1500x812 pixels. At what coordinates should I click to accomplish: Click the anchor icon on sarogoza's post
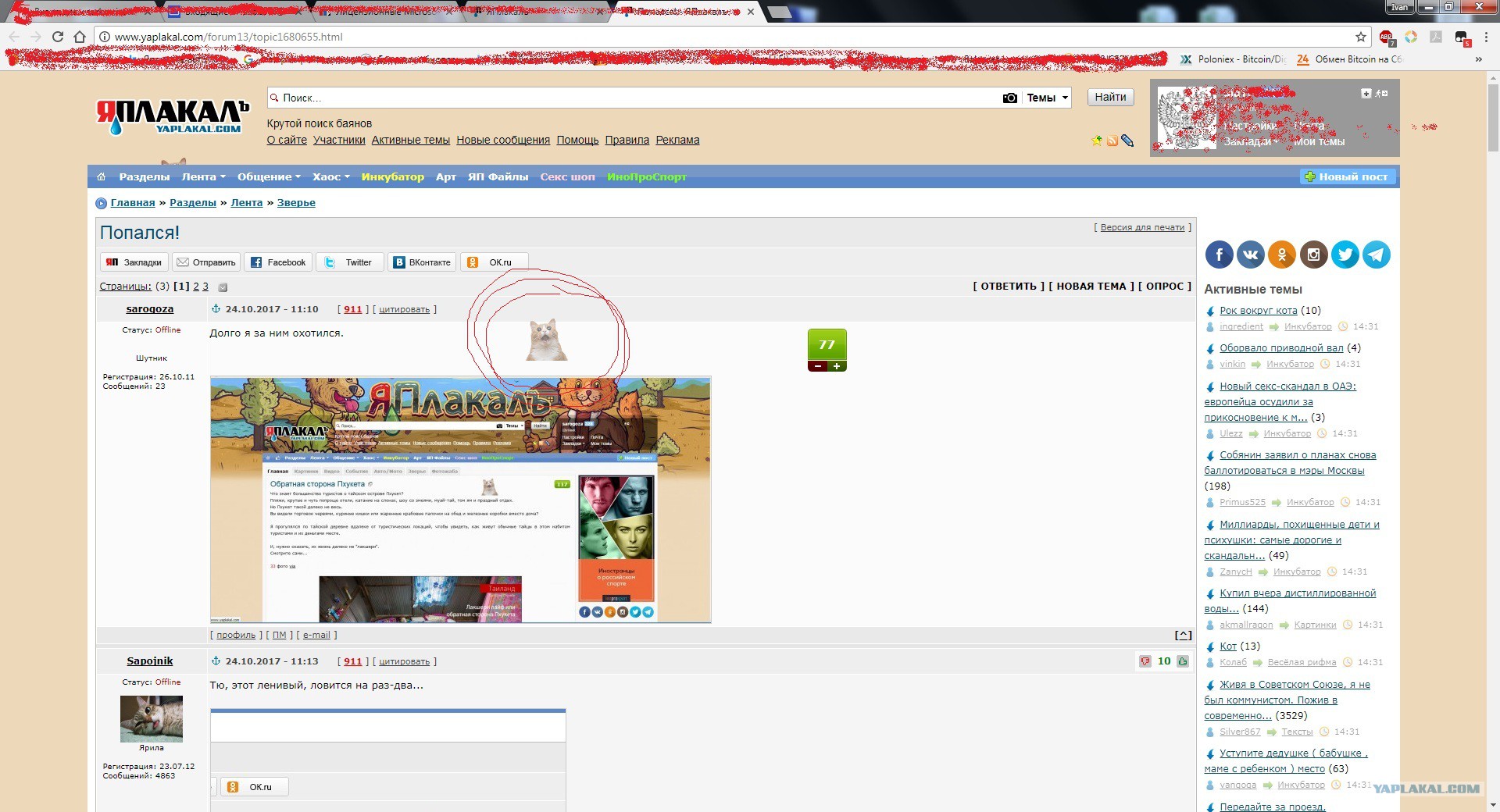(x=216, y=309)
